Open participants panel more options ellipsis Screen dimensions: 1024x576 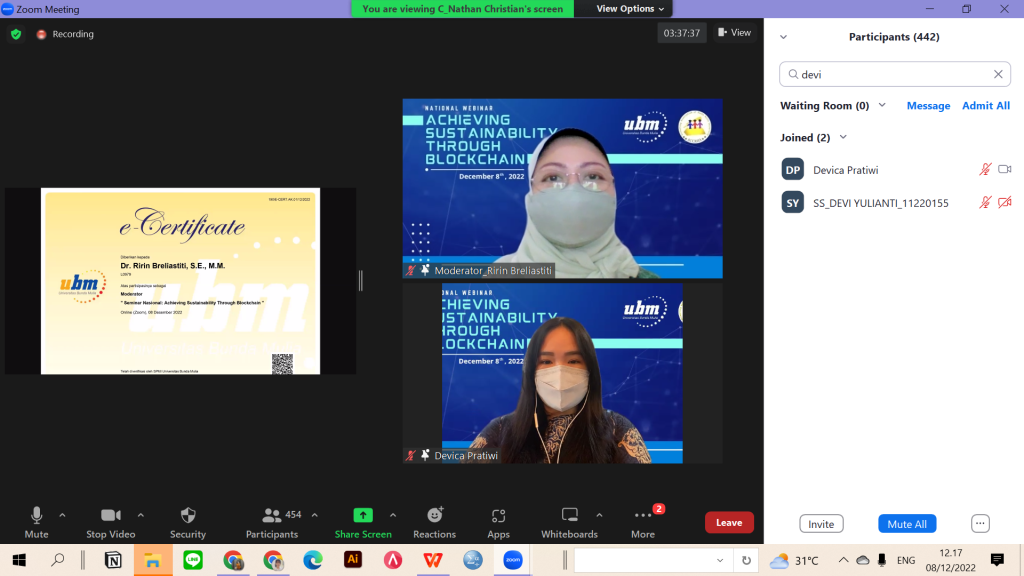[x=980, y=523]
